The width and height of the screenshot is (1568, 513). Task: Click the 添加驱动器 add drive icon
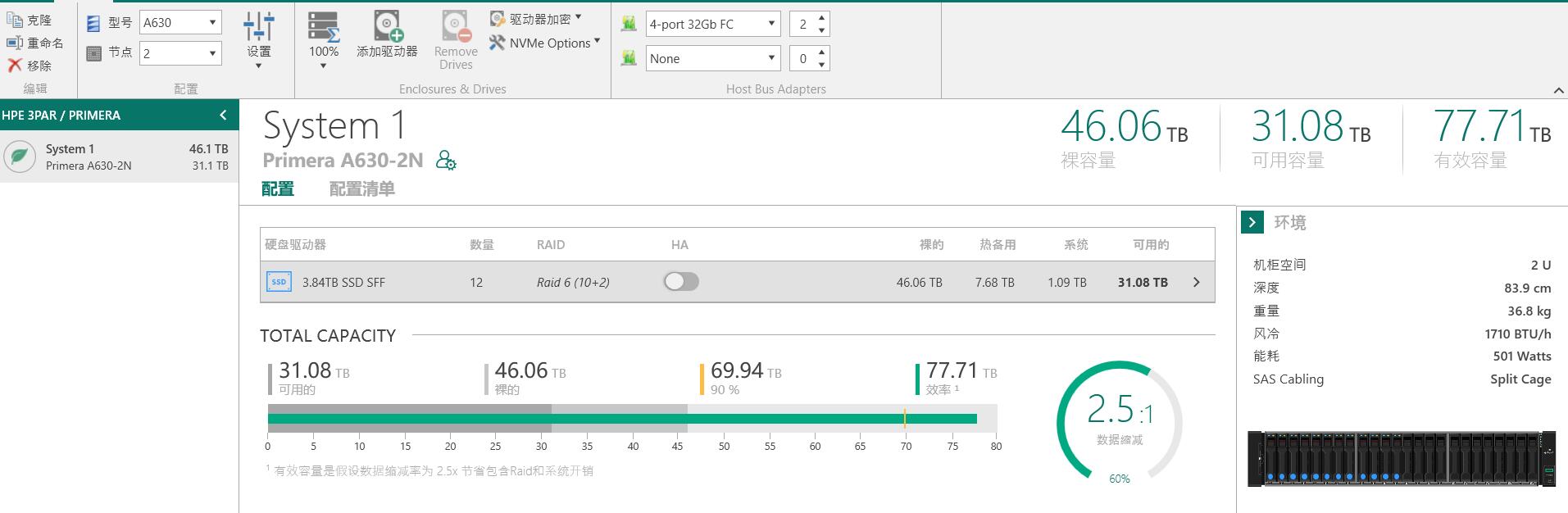coord(388,25)
